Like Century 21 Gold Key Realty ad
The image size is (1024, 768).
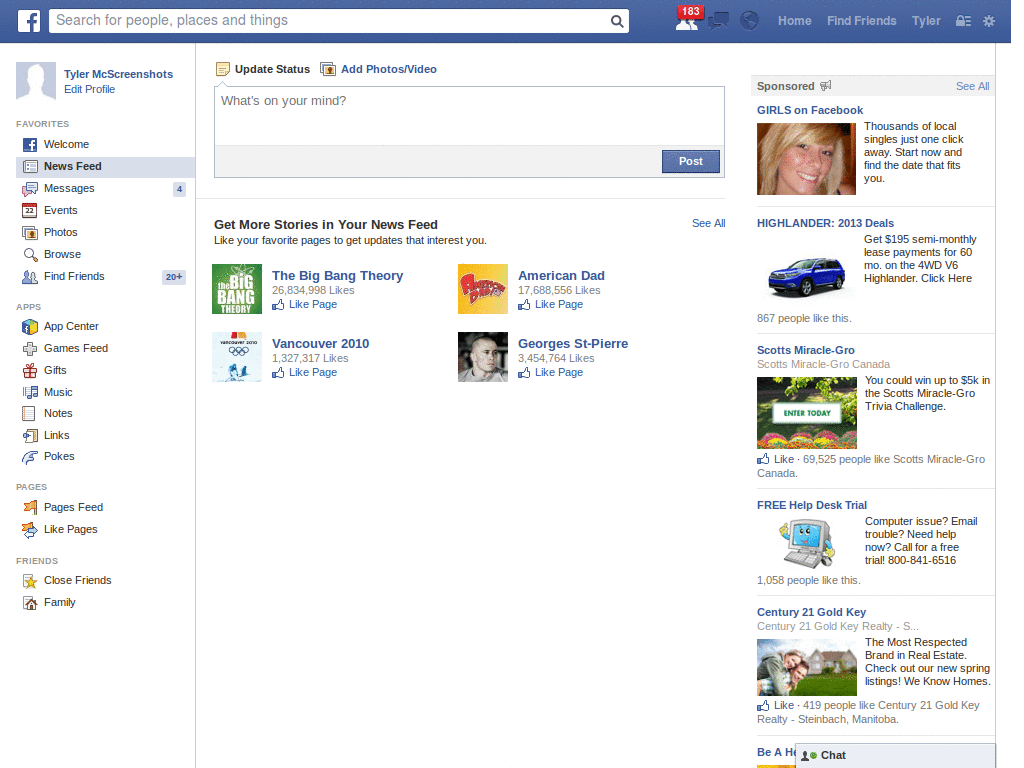[x=776, y=705]
